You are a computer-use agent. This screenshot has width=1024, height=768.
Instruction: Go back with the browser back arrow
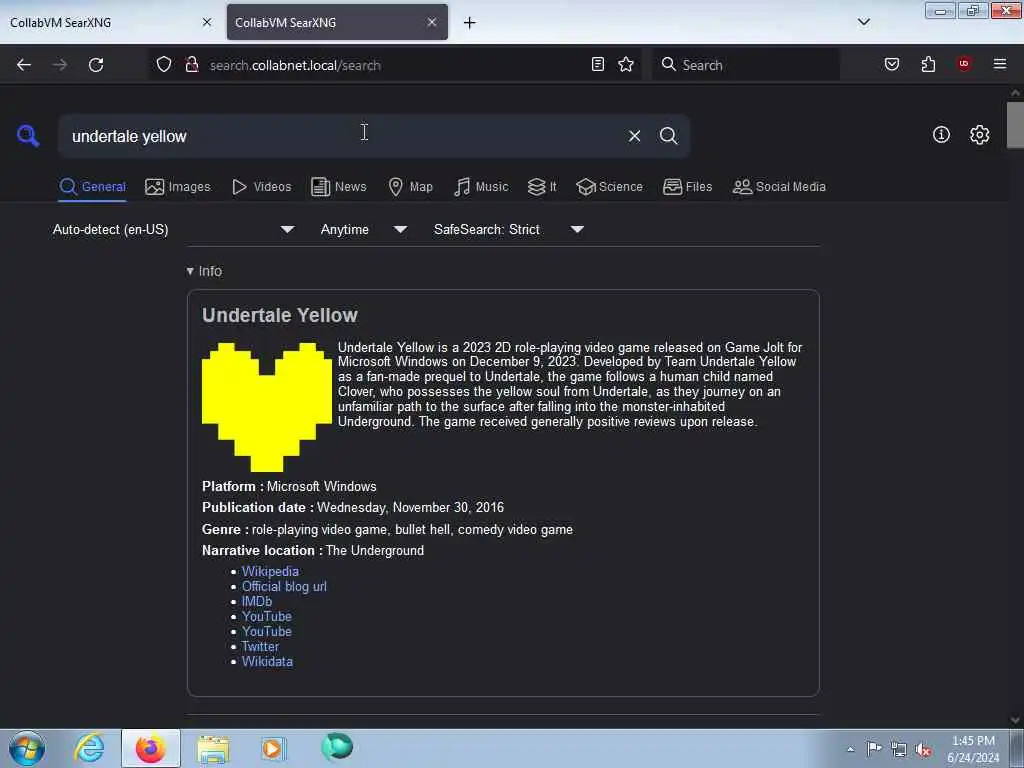click(24, 65)
